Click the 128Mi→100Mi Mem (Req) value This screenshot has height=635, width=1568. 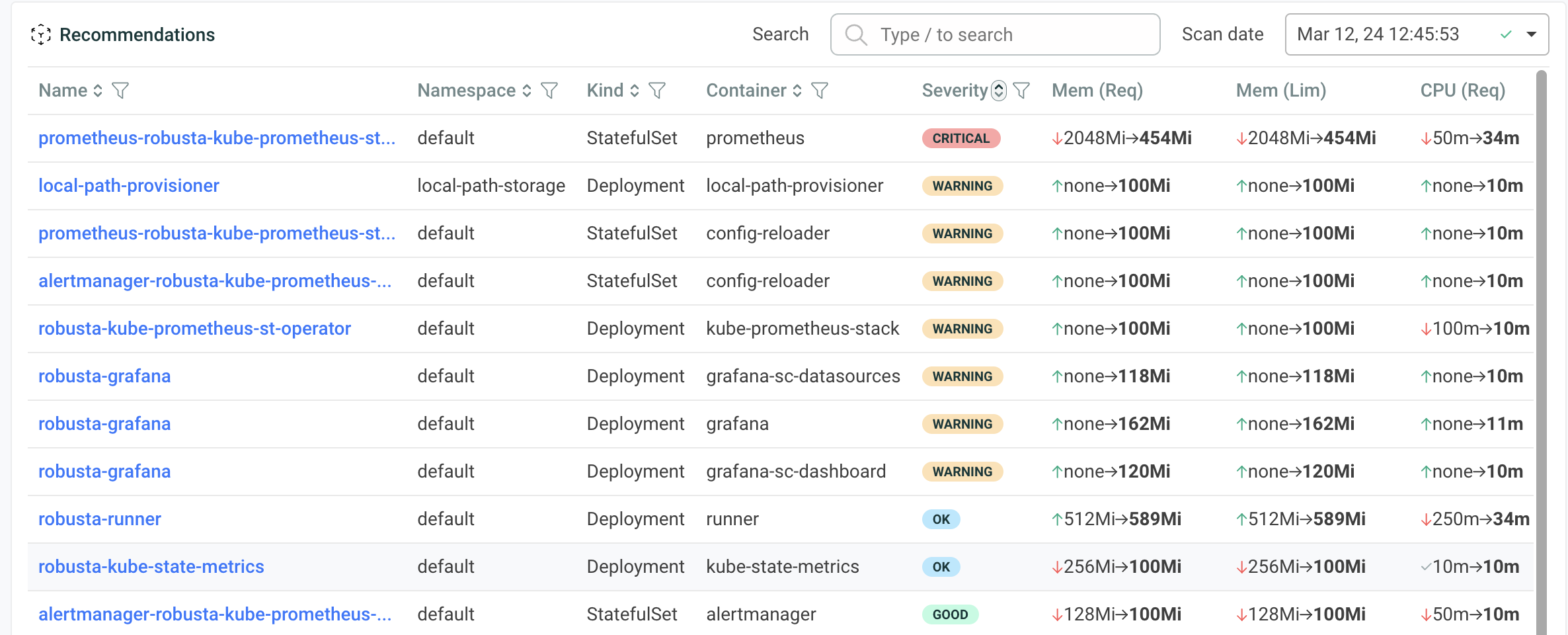tap(1117, 614)
